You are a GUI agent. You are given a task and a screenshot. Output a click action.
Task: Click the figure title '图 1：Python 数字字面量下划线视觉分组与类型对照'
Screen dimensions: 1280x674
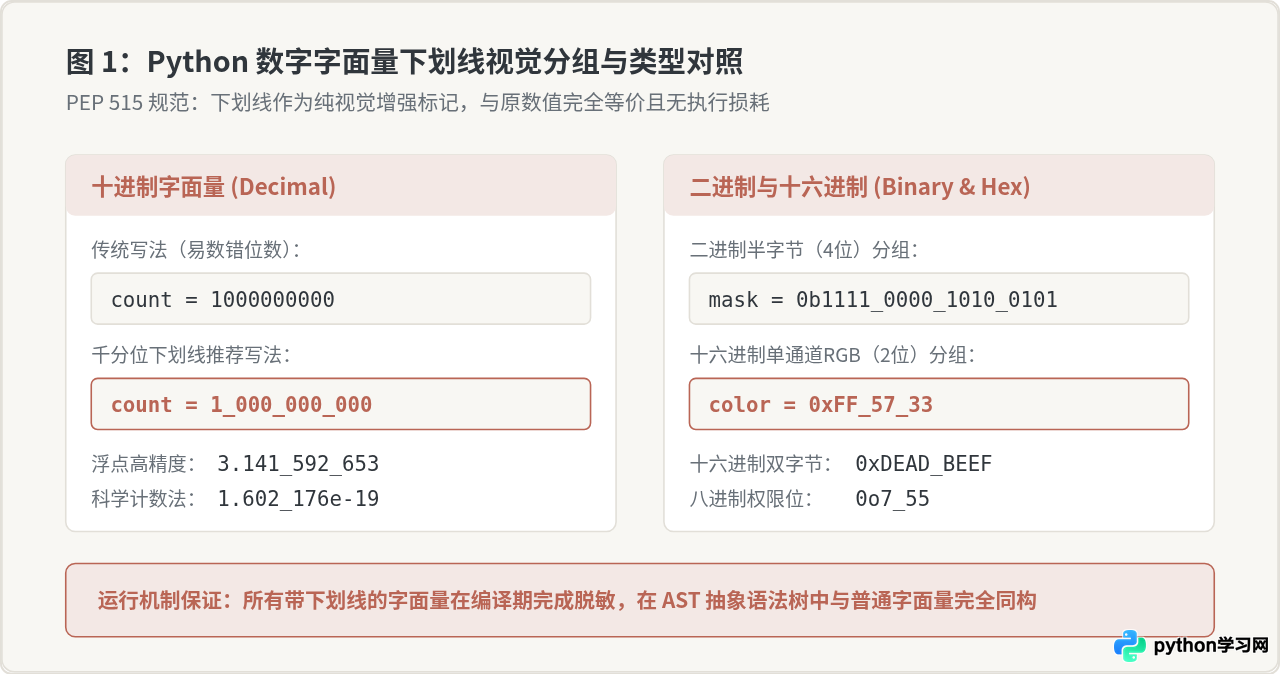(405, 62)
